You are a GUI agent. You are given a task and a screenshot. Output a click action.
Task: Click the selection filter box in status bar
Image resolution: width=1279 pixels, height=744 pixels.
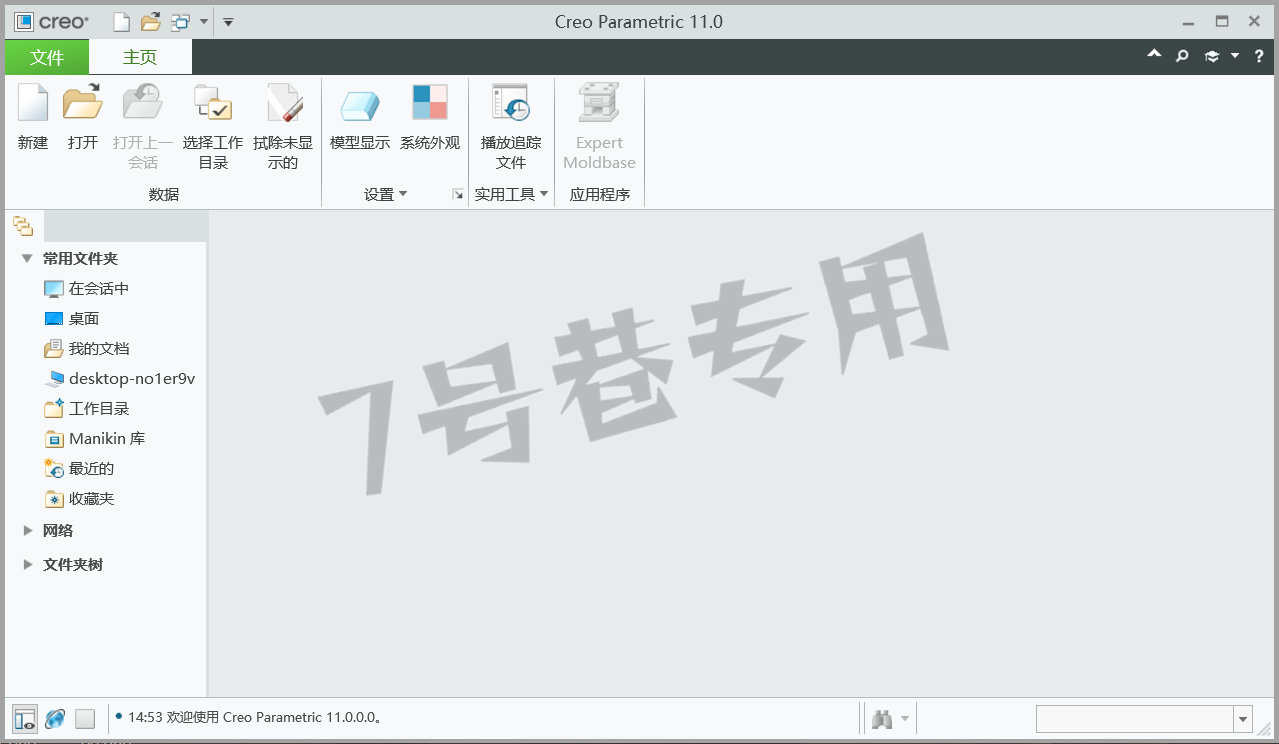[1135, 718]
